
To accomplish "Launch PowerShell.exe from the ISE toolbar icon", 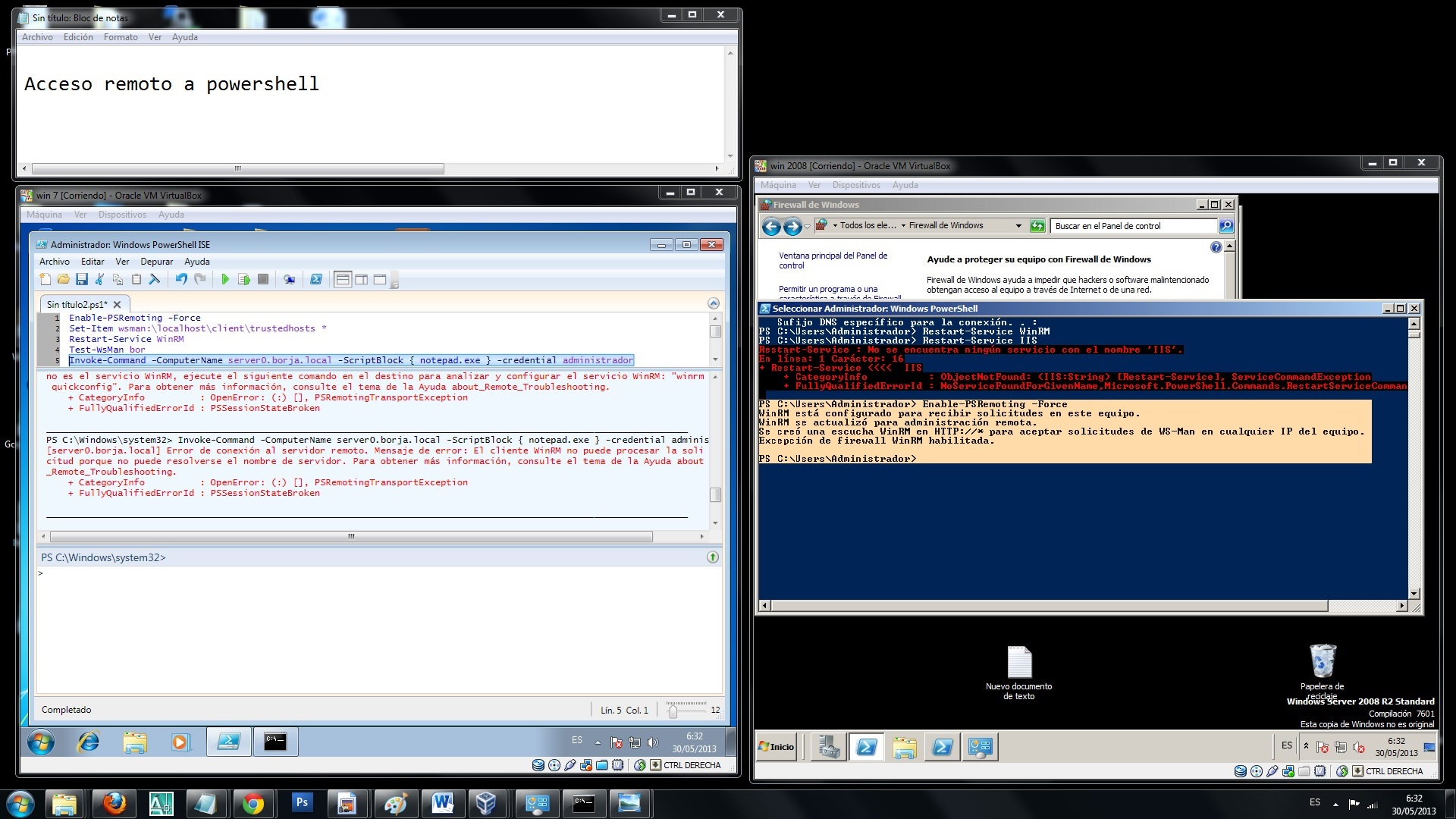I will [316, 280].
